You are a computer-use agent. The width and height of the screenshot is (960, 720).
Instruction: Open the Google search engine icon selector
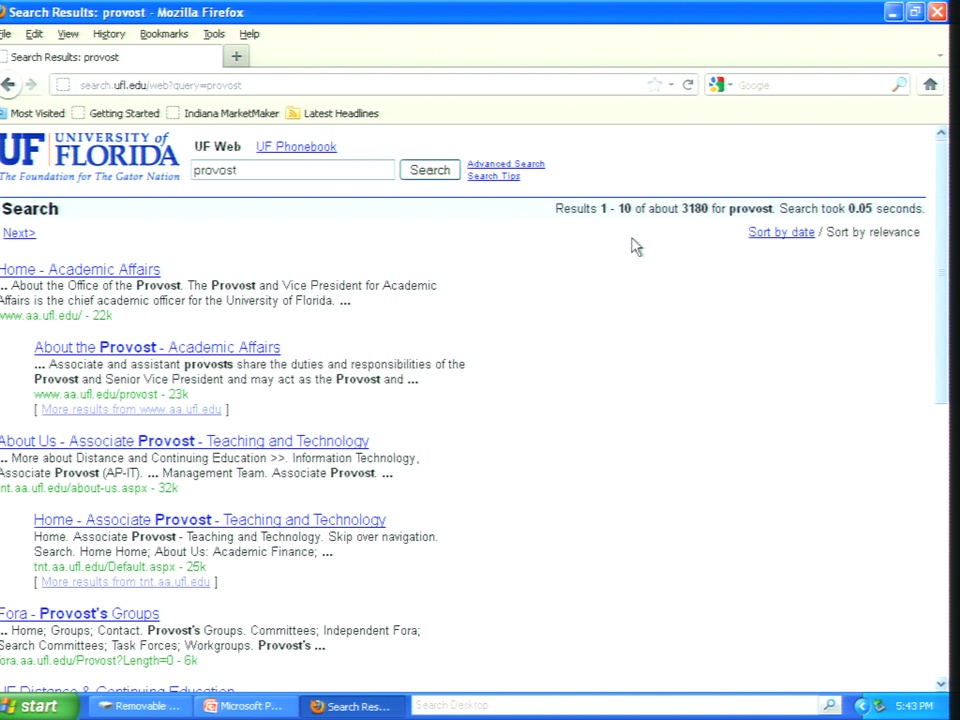(x=720, y=85)
